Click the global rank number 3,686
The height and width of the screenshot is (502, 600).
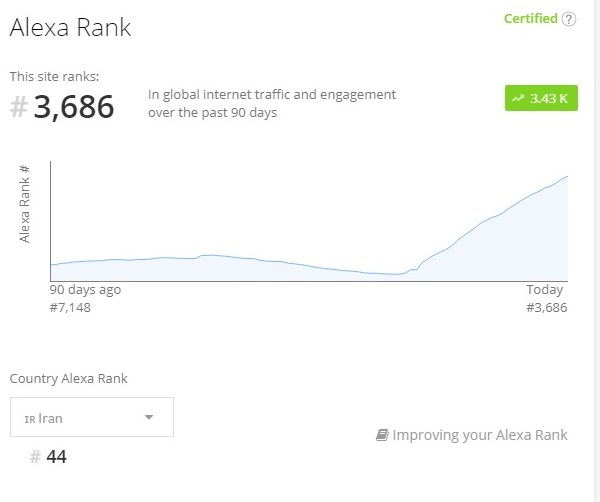74,106
